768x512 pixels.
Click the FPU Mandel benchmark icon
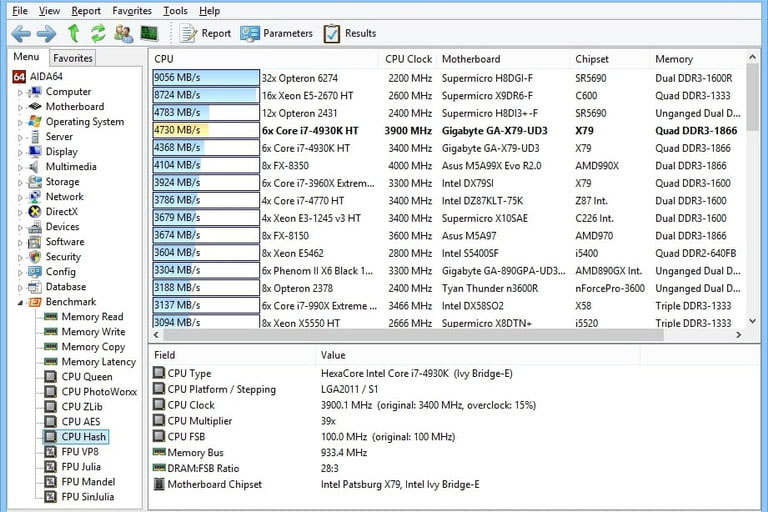point(50,482)
